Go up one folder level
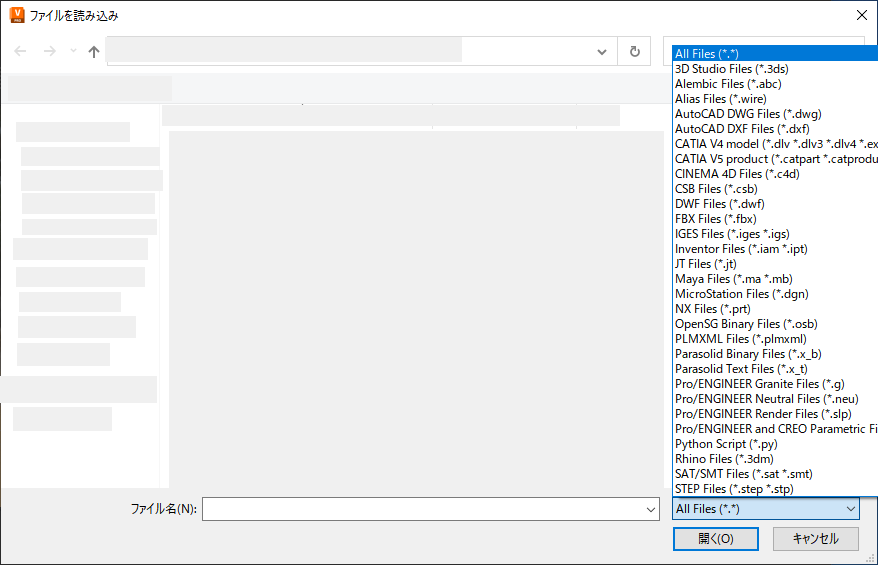The image size is (878, 565). point(94,52)
